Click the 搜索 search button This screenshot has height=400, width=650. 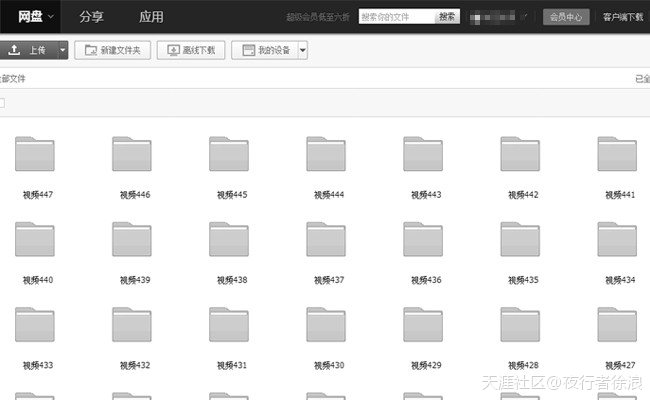pyautogui.click(x=447, y=17)
